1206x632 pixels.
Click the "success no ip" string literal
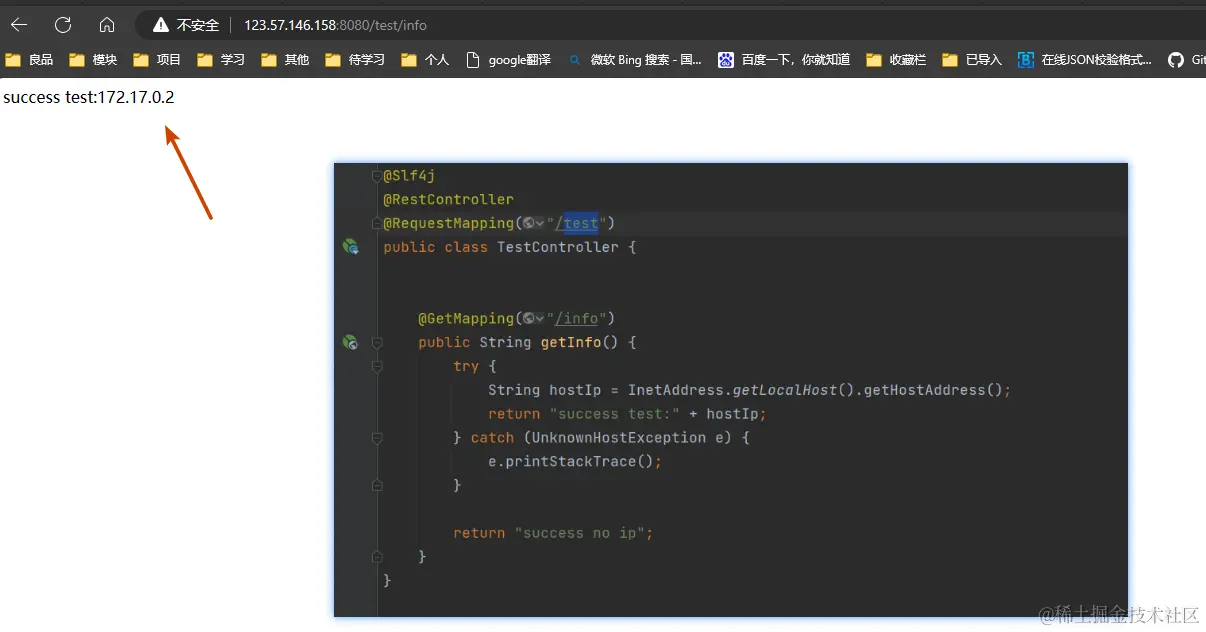(580, 533)
